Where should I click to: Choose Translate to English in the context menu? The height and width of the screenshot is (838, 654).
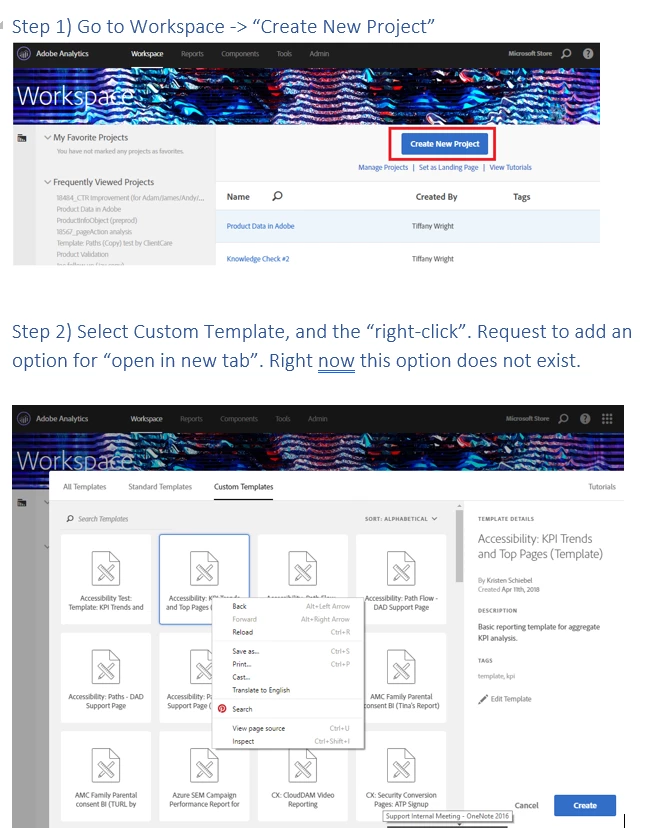(x=289, y=690)
